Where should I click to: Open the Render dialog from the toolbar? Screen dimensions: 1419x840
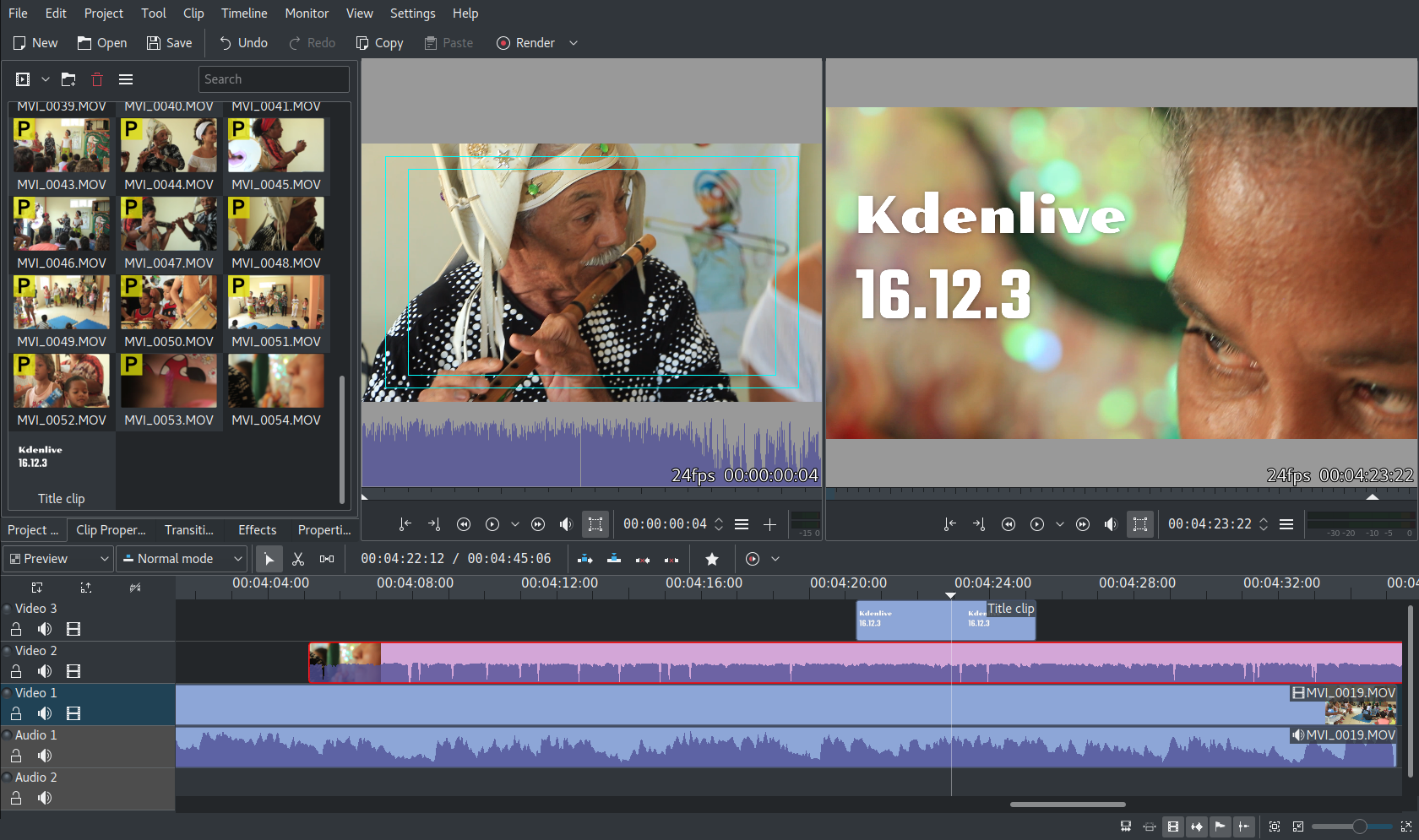click(525, 42)
